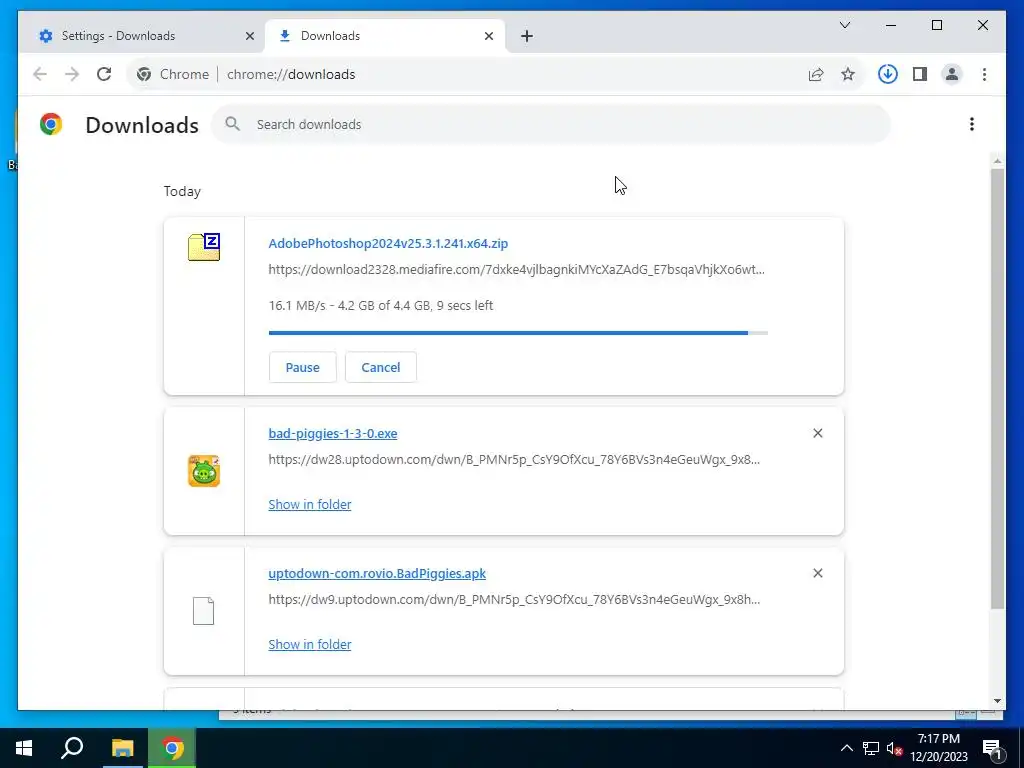Open a new tab with plus button
The width and height of the screenshot is (1024, 768).
point(527,37)
